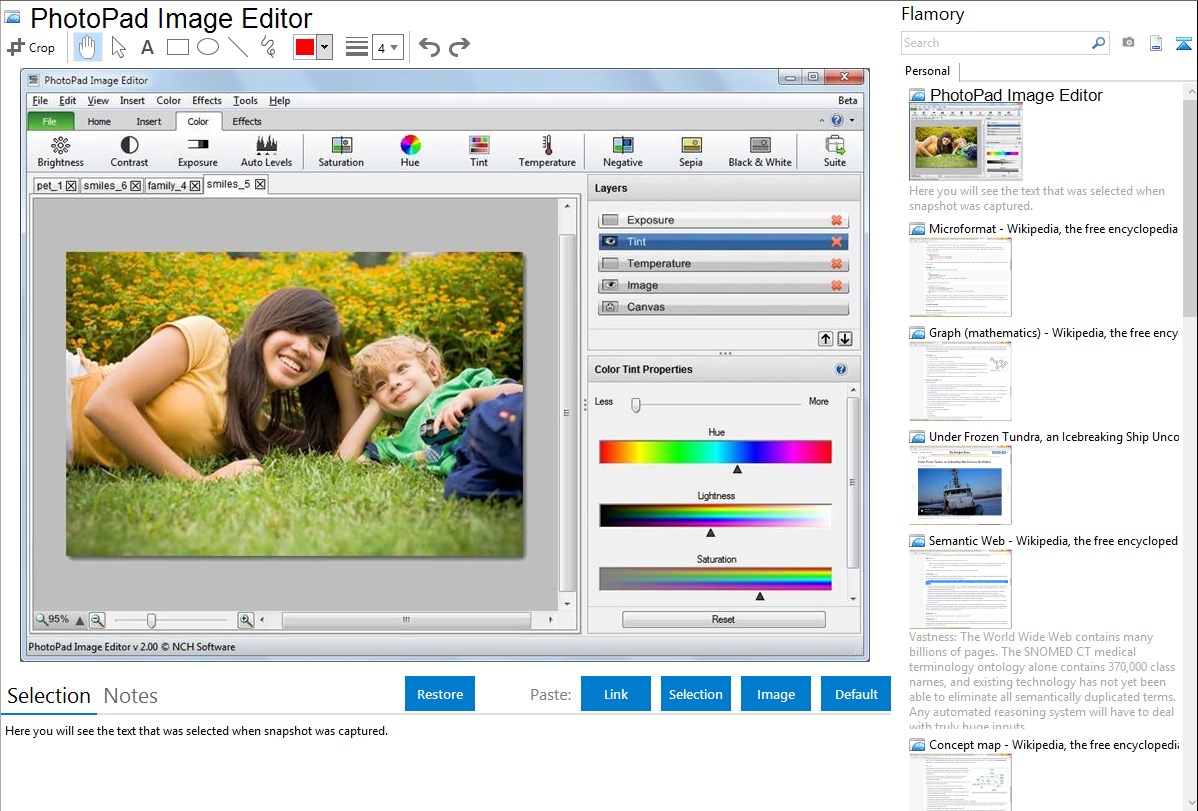Viewport: 1198px width, 811px height.
Task: Zoom in with the plus magnifier
Action: click(245, 620)
